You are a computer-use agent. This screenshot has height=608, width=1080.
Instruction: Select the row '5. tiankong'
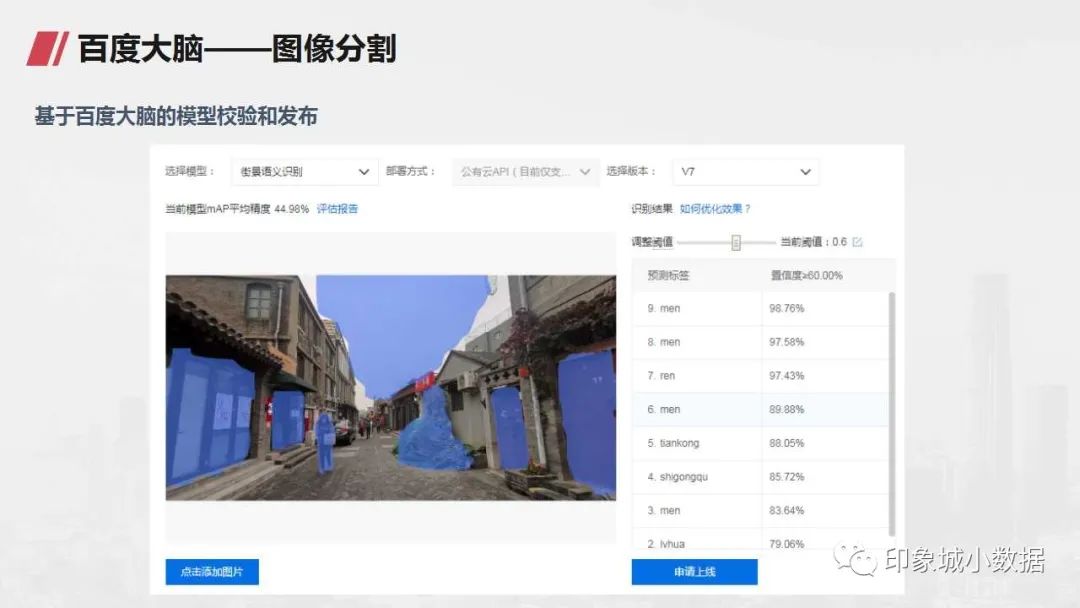pyautogui.click(x=760, y=443)
